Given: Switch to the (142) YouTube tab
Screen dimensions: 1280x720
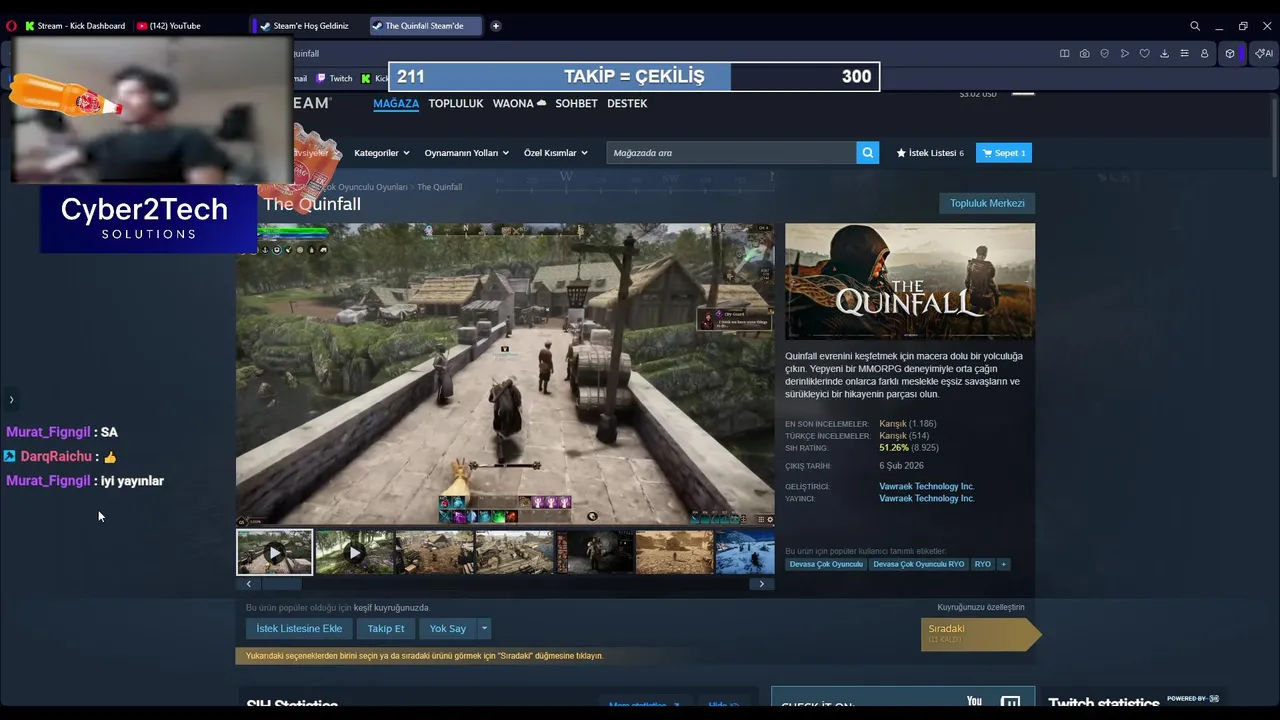Looking at the screenshot, I should pyautogui.click(x=170, y=26).
